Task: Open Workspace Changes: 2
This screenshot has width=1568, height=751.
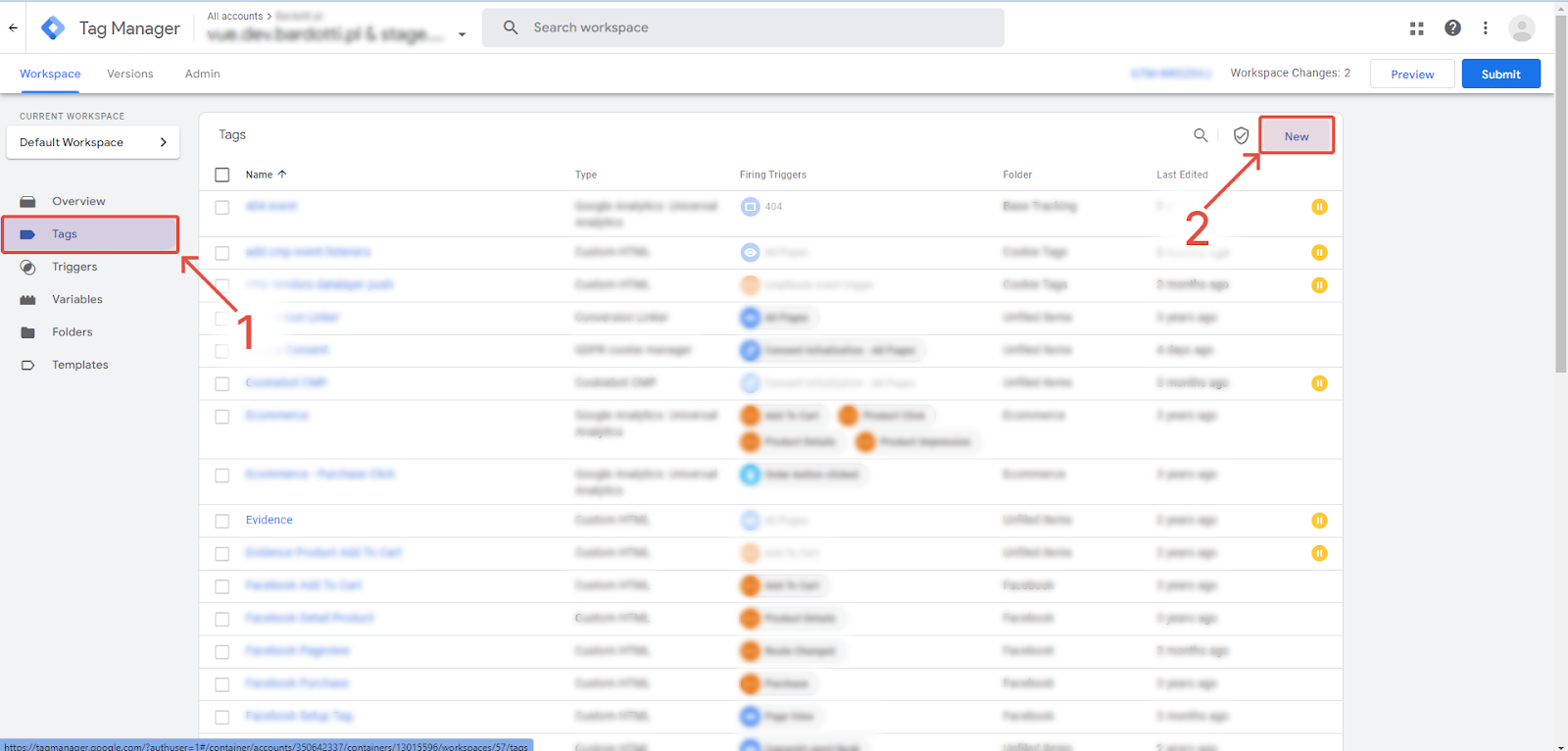Action: [x=1290, y=74]
